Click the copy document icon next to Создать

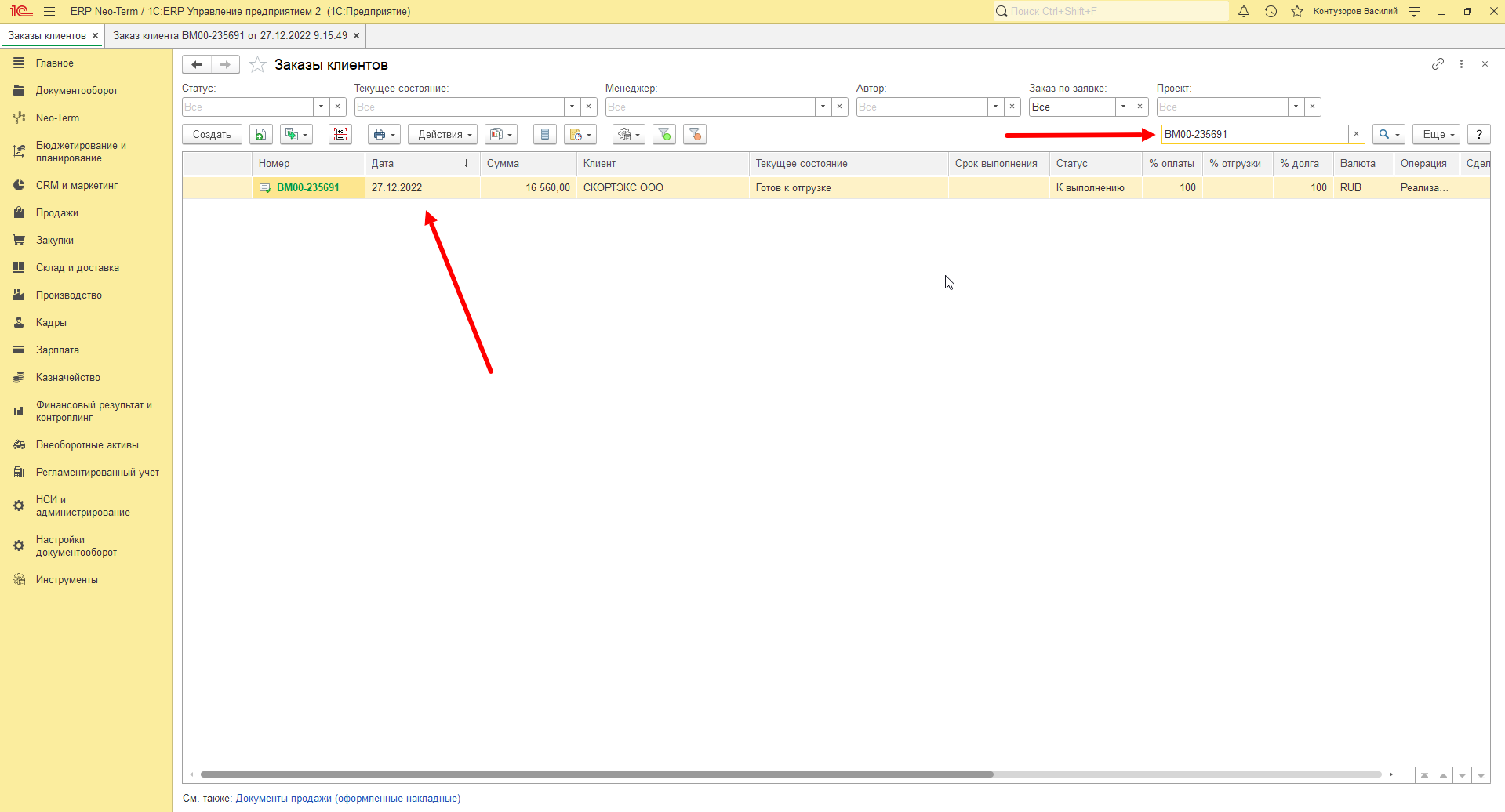260,135
